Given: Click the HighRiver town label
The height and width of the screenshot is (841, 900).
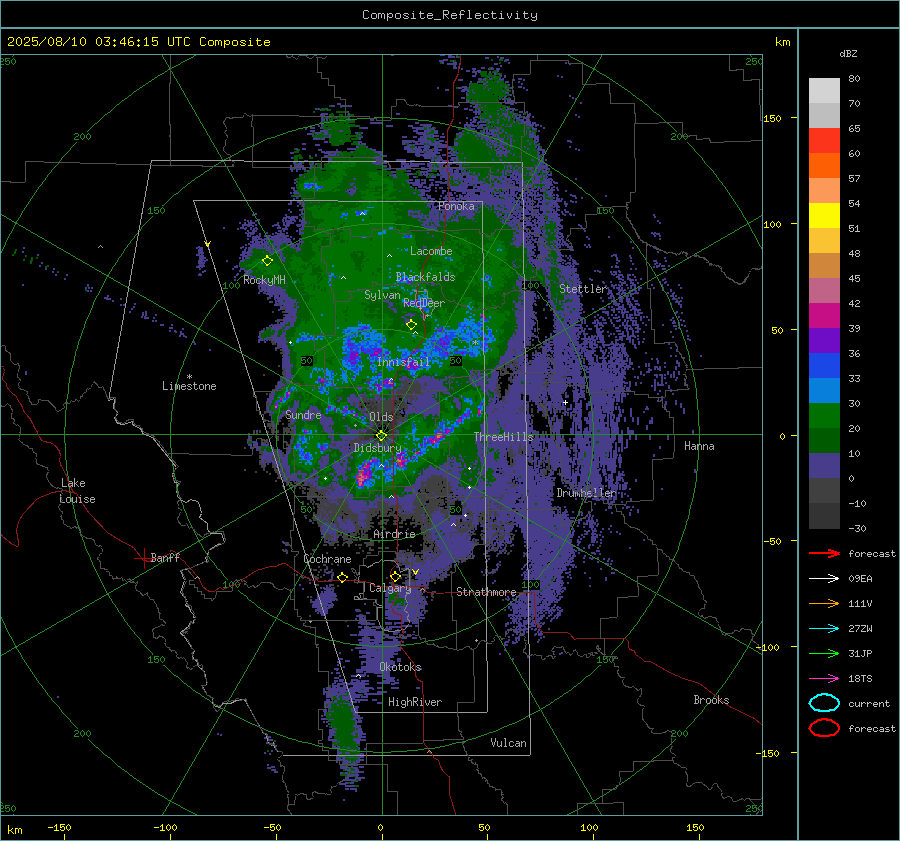Looking at the screenshot, I should [415, 702].
